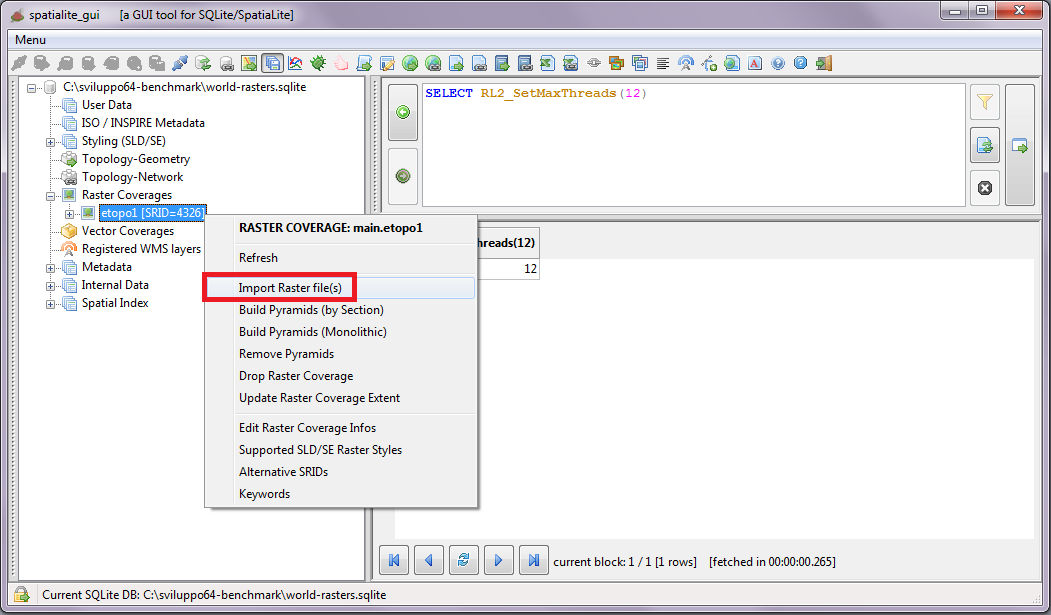Go to previous result block button
Image resolution: width=1051 pixels, height=615 pixels.
[x=429, y=560]
